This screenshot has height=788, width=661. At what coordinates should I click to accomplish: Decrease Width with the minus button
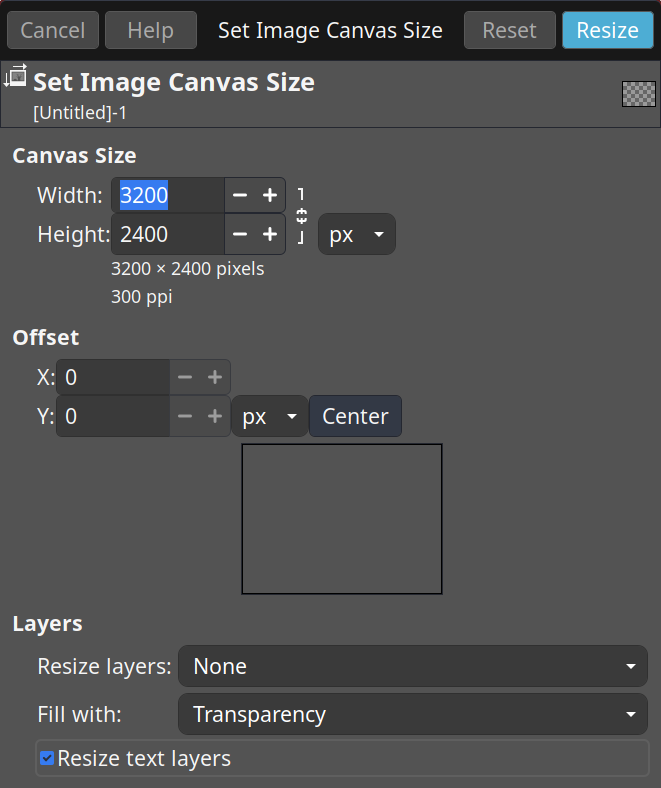240,195
